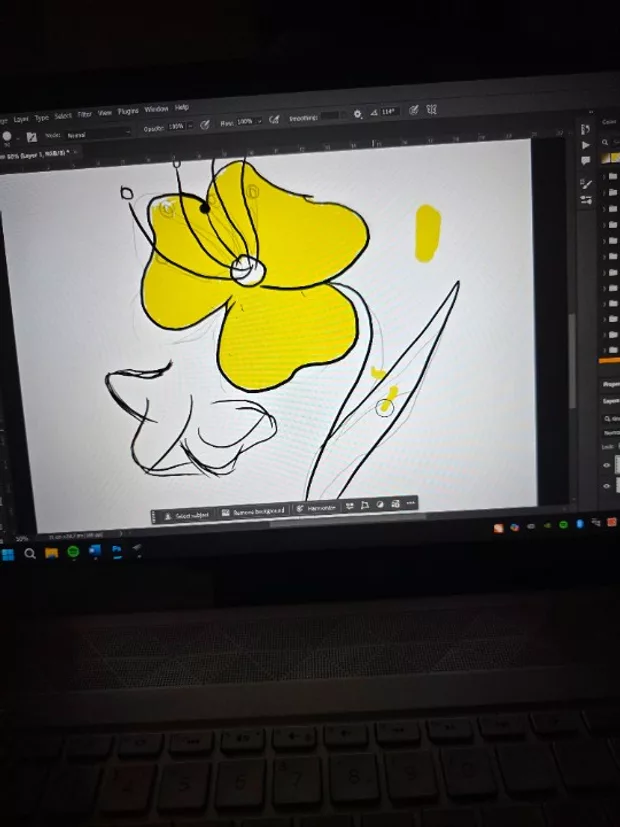The image size is (620, 827).
Task: Click the document size status text
Action: (x=77, y=536)
